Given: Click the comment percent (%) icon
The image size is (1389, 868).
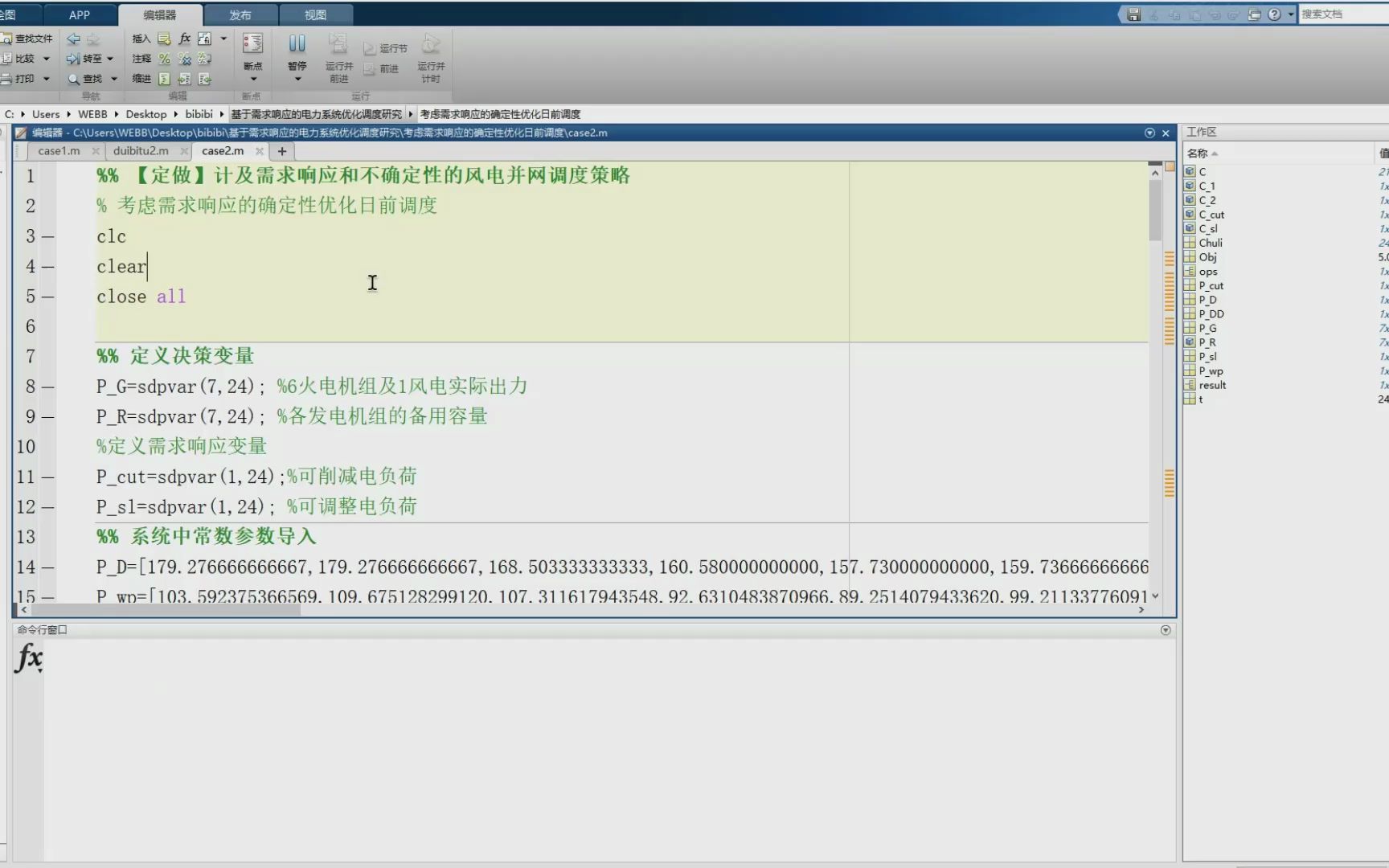Looking at the screenshot, I should [x=164, y=59].
